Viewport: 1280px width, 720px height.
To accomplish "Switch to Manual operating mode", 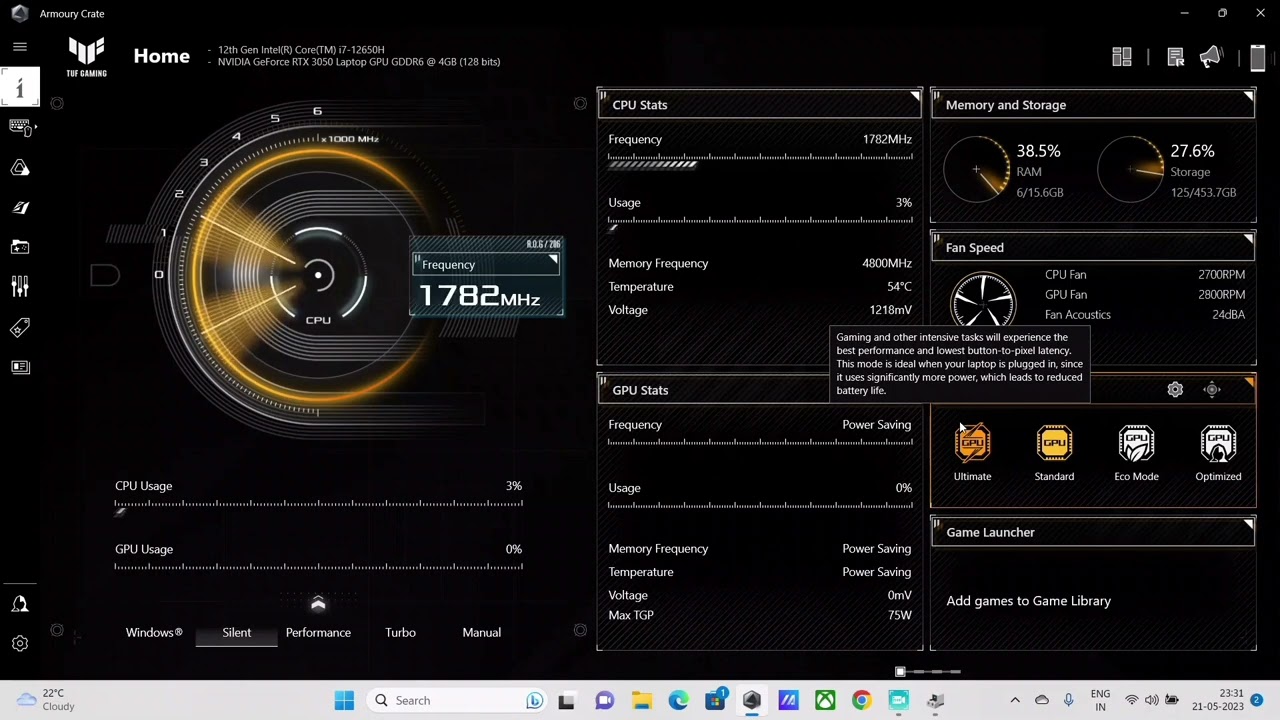I will click(x=481, y=632).
